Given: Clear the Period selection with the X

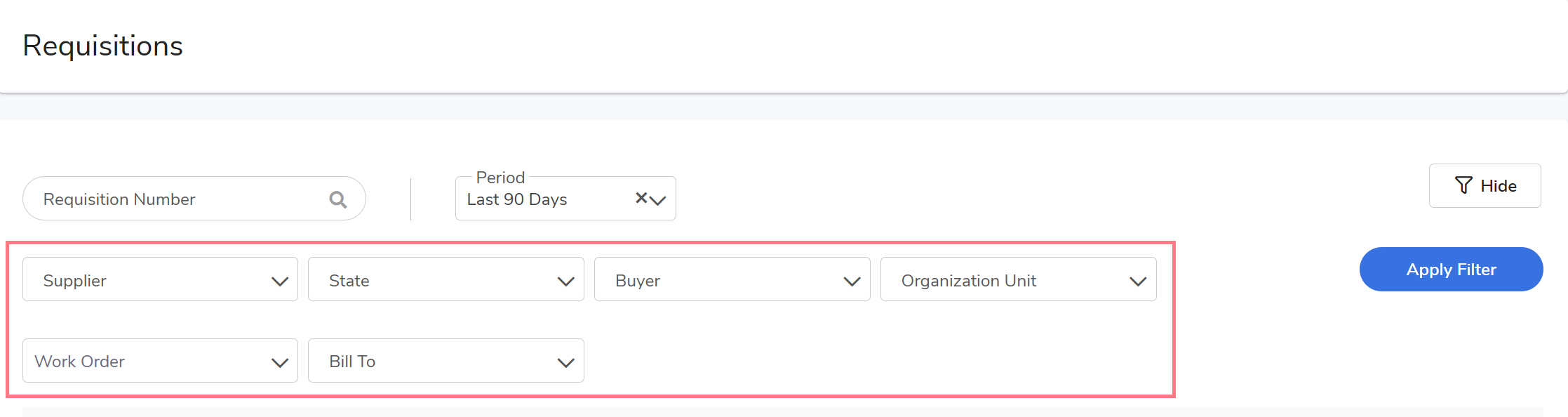Looking at the screenshot, I should [x=641, y=198].
